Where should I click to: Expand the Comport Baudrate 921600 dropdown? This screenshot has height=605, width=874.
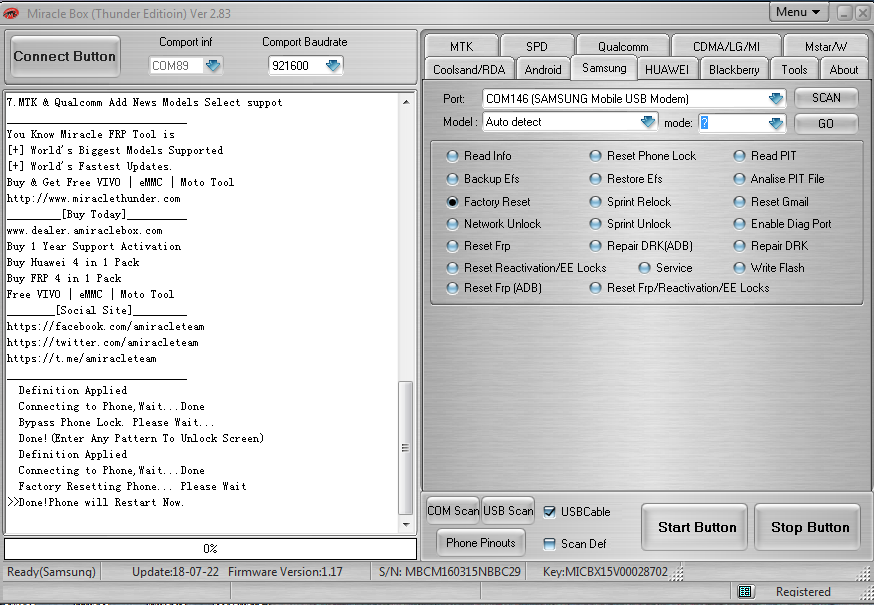(x=333, y=66)
